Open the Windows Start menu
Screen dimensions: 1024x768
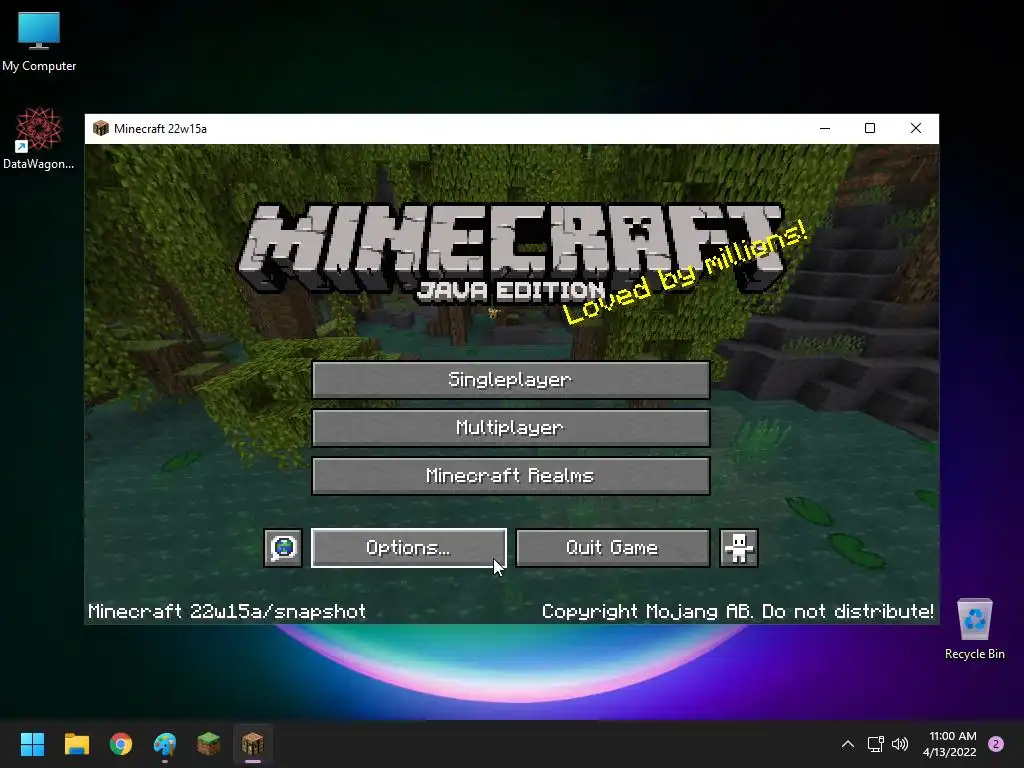[x=32, y=744]
